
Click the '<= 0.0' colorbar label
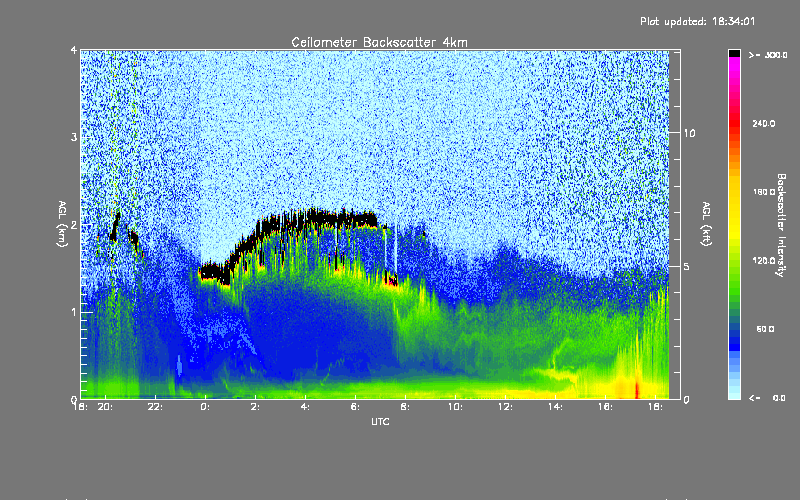[768, 398]
